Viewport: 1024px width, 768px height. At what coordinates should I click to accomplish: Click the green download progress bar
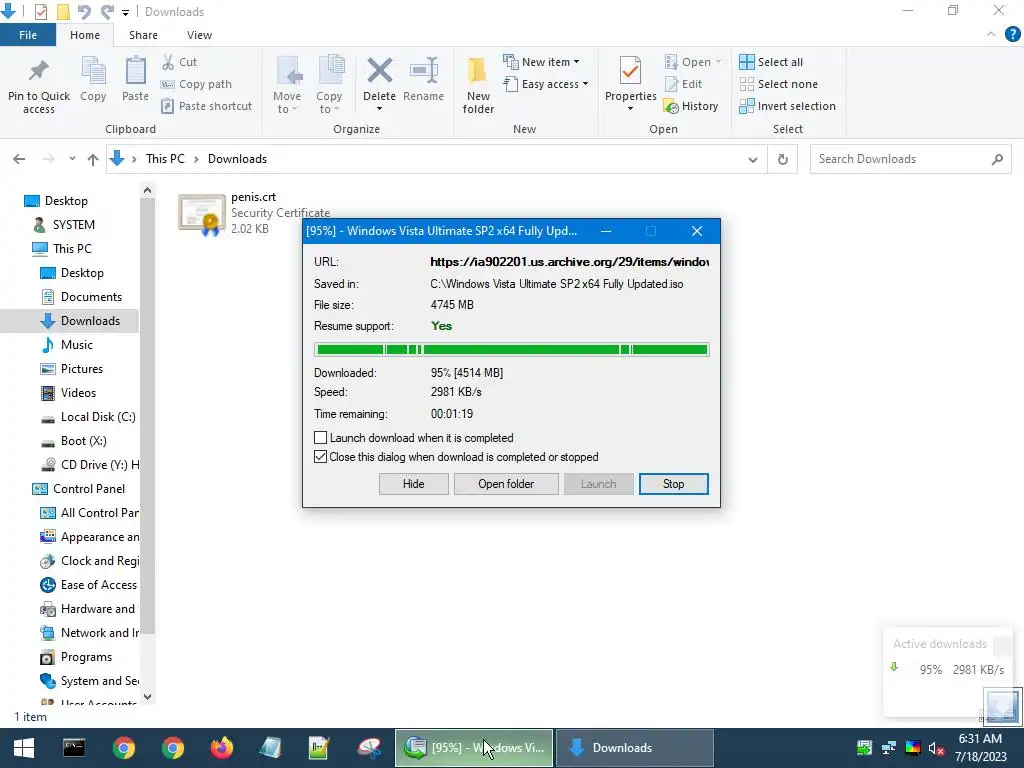coord(511,350)
